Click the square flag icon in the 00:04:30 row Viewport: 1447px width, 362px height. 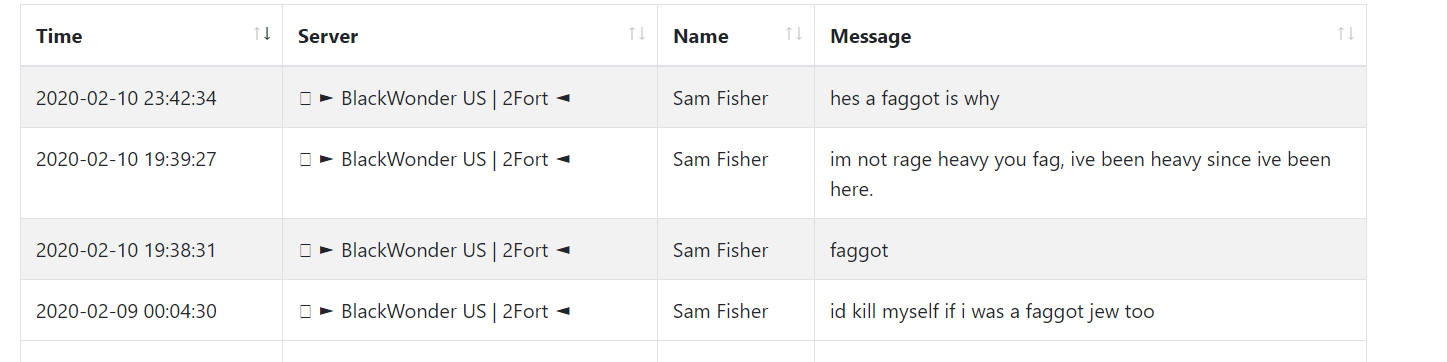pyautogui.click(x=305, y=312)
